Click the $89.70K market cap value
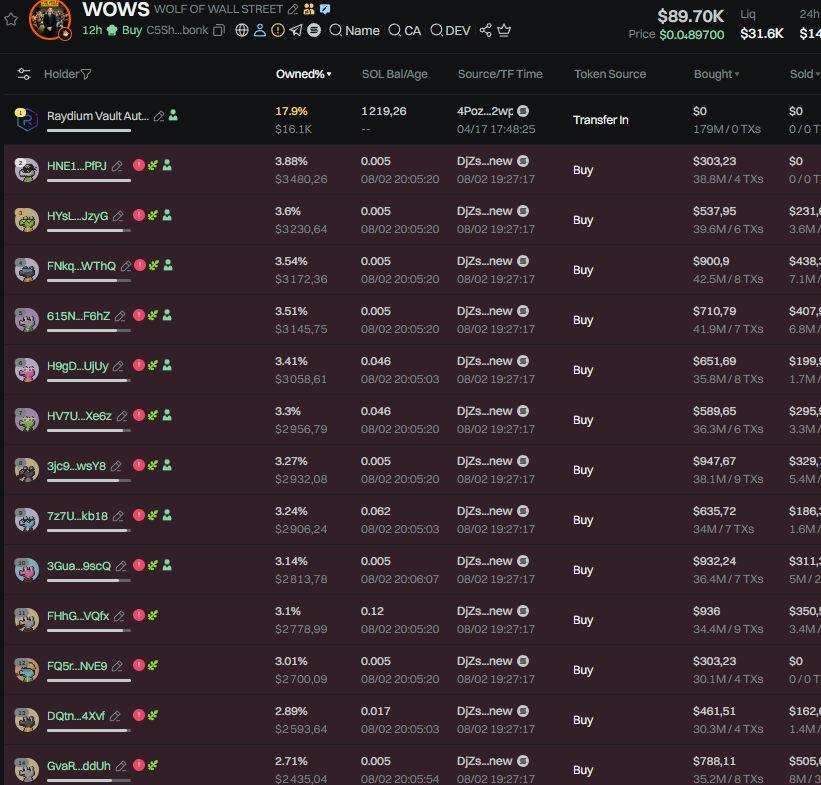The width and height of the screenshot is (821, 785). (x=691, y=16)
